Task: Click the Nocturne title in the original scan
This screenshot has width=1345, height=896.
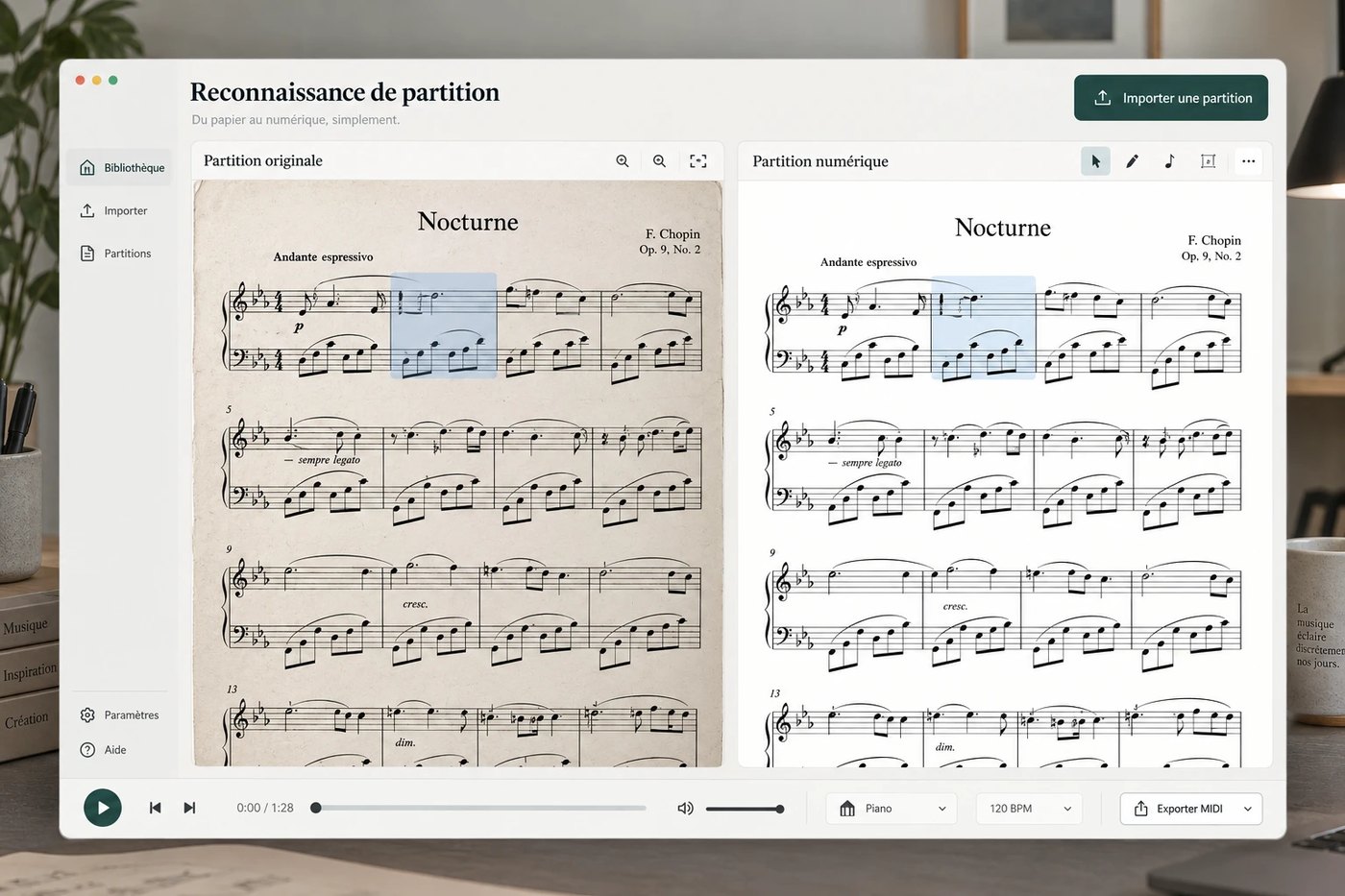Action: 468,222
